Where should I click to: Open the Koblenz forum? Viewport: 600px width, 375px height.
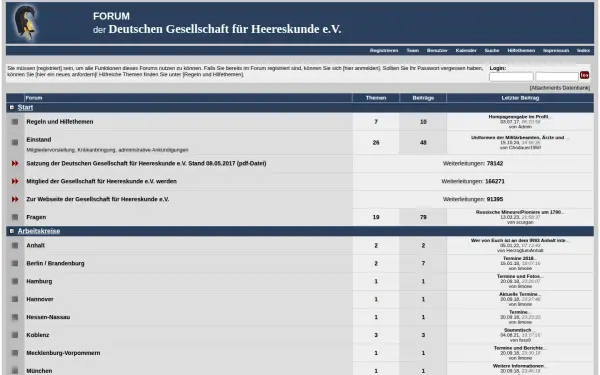(x=38, y=335)
